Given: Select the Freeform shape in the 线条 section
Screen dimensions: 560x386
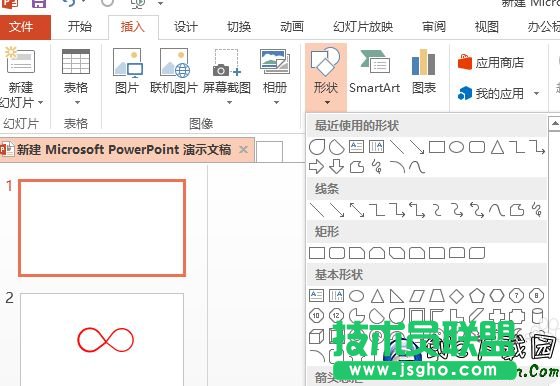Looking at the screenshot, I should click(516, 210).
